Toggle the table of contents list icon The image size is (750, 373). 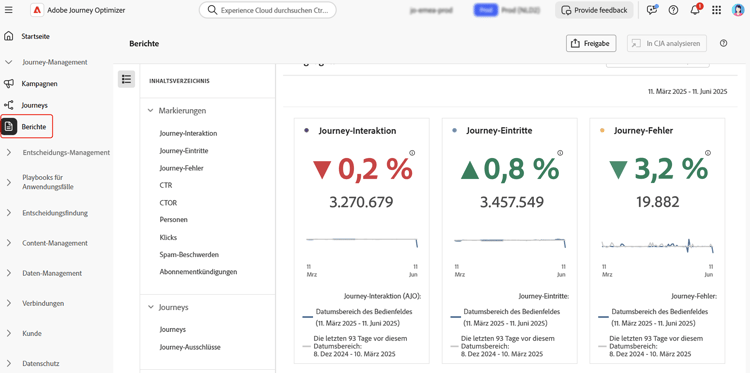[126, 79]
